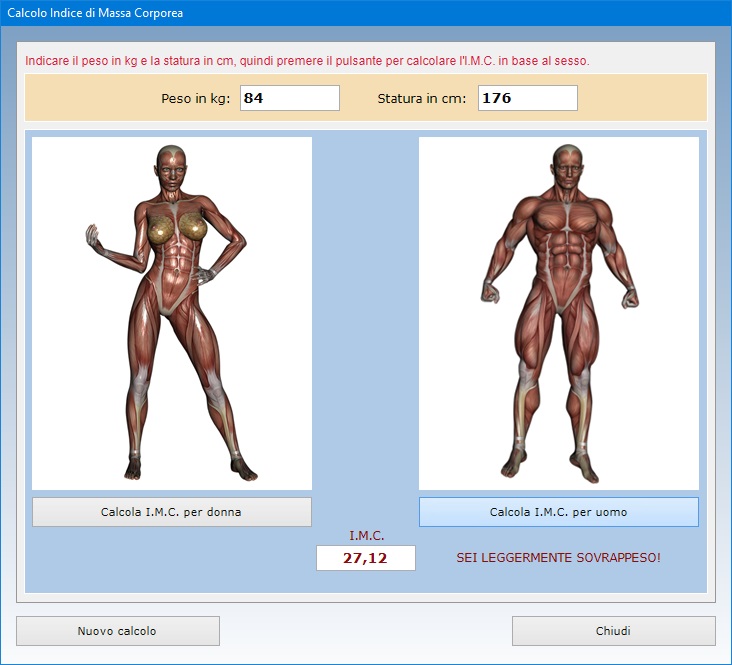The width and height of the screenshot is (732, 665).
Task: Click the SEI LEGGERMENTE SOVRAPPESO! message
Action: pos(558,558)
